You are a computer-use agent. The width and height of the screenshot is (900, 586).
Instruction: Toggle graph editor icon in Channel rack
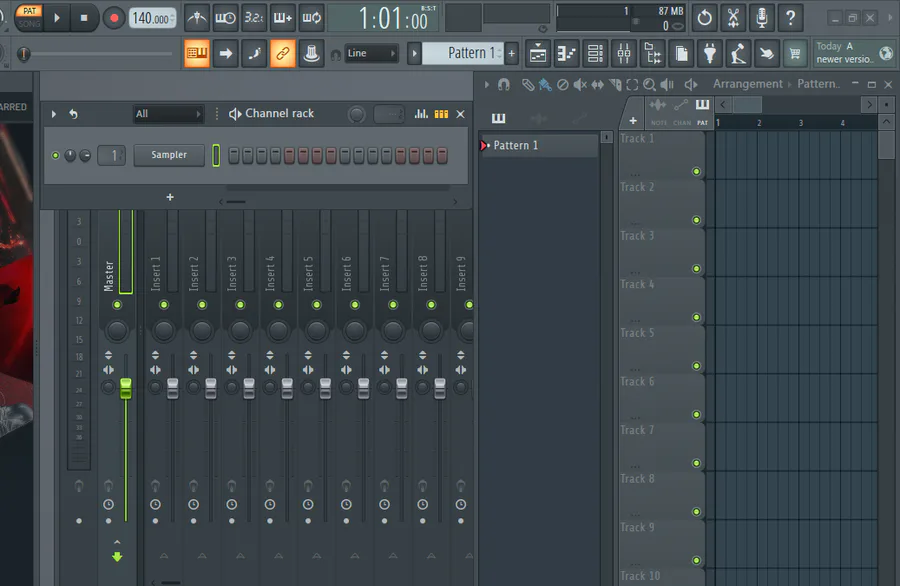coord(421,114)
